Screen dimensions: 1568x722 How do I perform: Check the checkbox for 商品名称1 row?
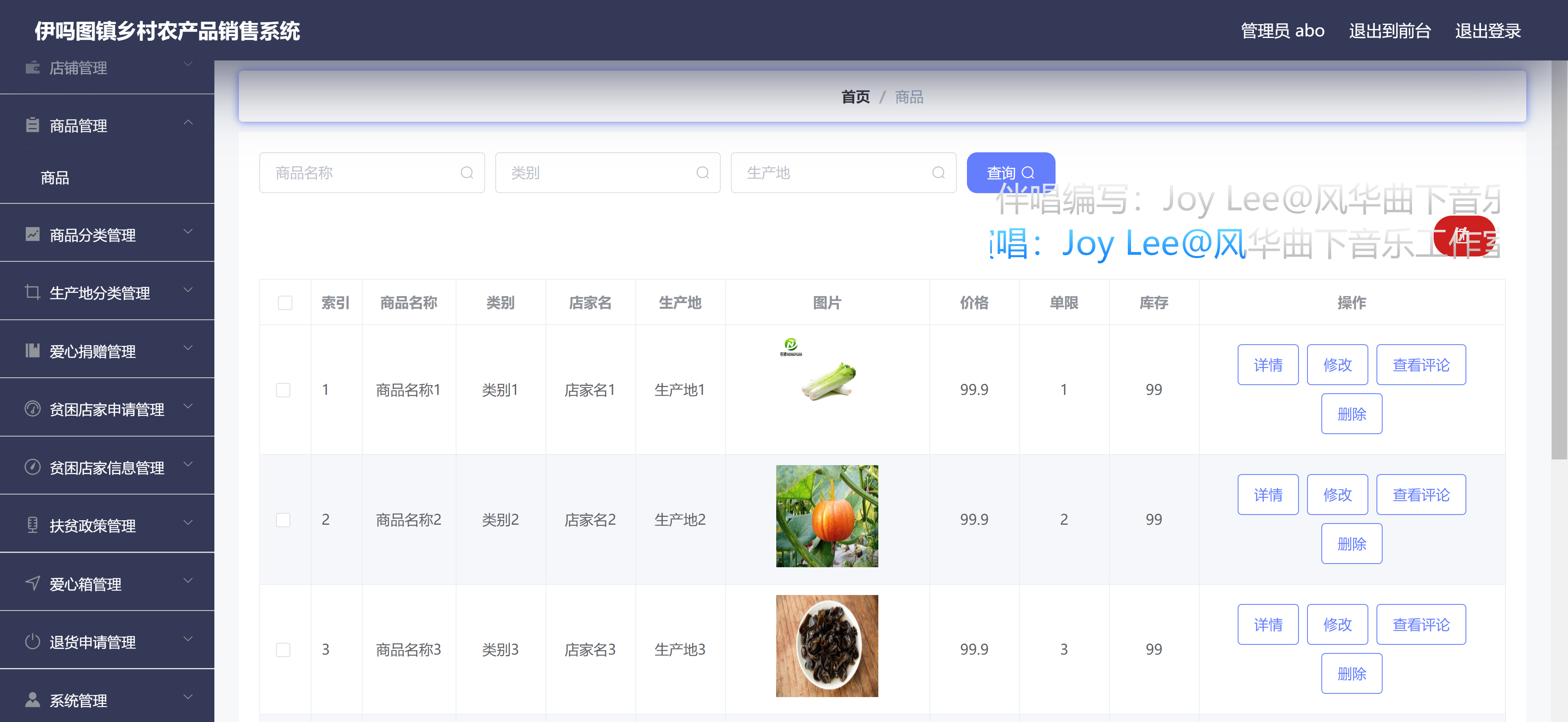click(x=283, y=390)
